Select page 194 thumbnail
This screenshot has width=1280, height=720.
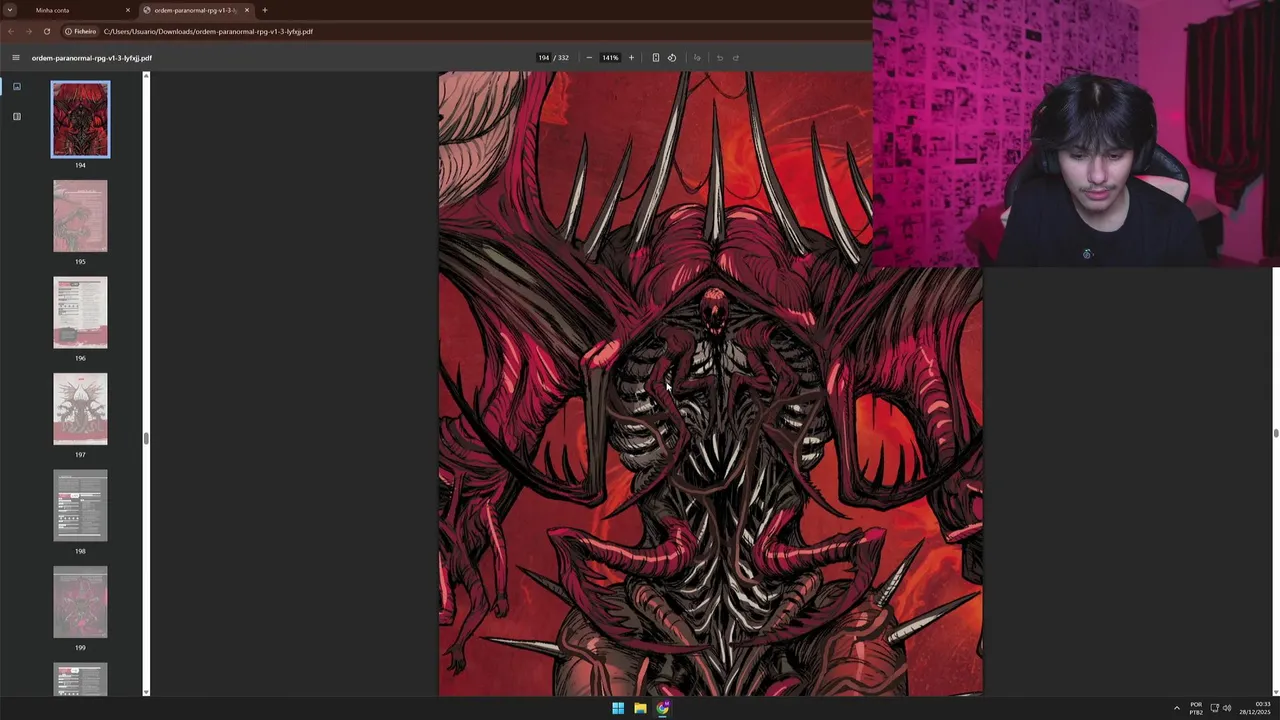coord(81,119)
